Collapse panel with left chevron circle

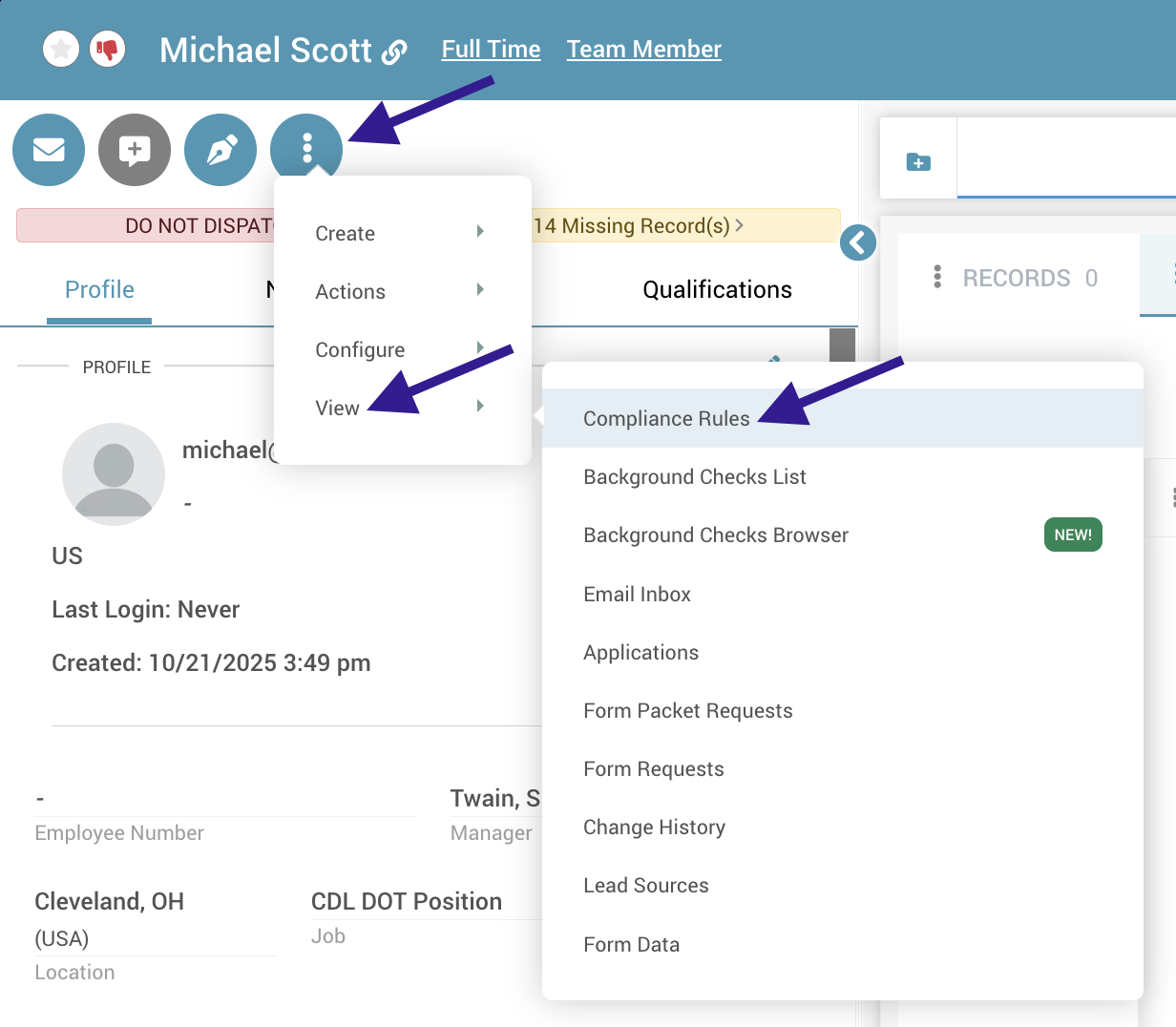click(x=858, y=242)
